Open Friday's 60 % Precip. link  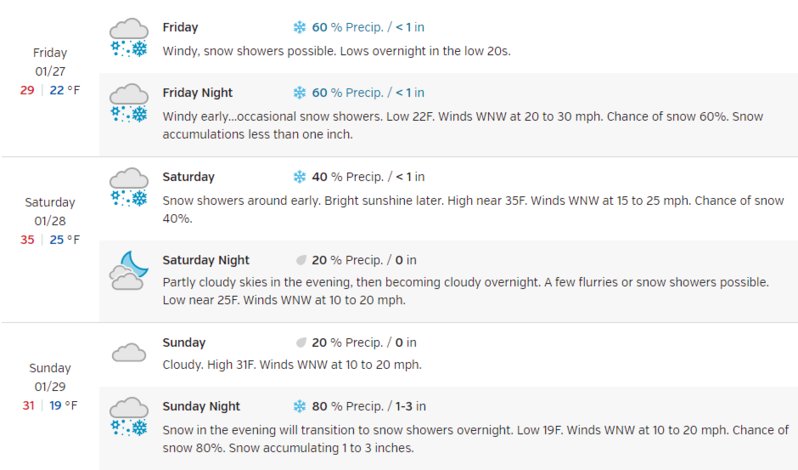coord(348,27)
